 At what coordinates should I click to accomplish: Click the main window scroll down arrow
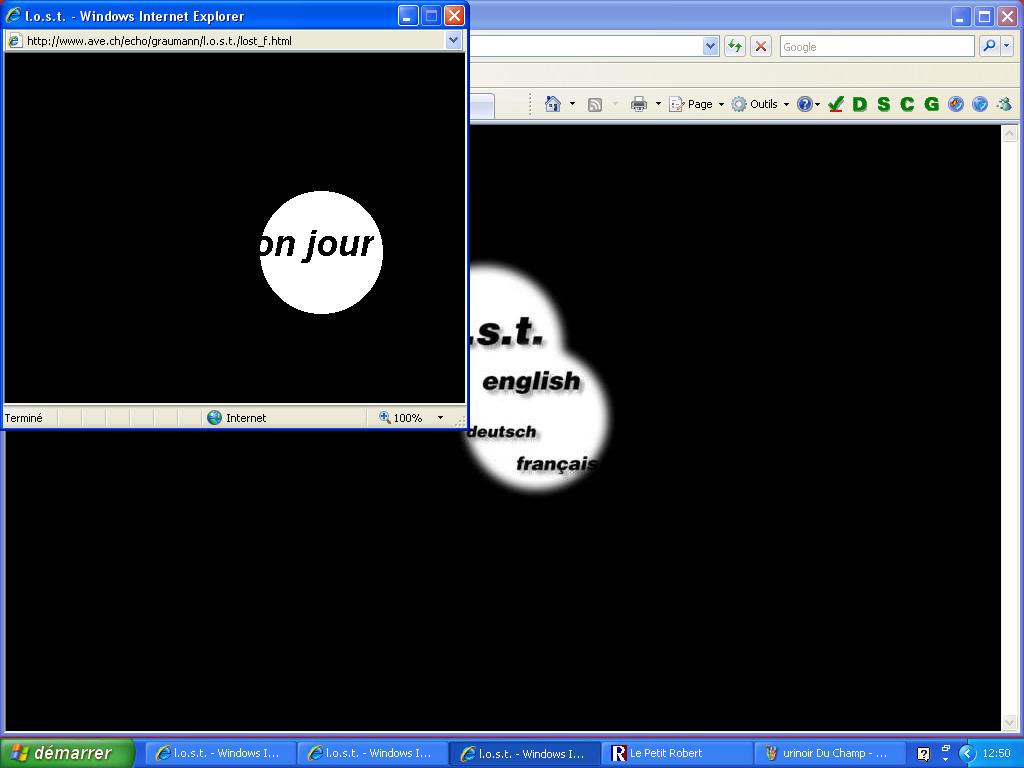(1009, 723)
